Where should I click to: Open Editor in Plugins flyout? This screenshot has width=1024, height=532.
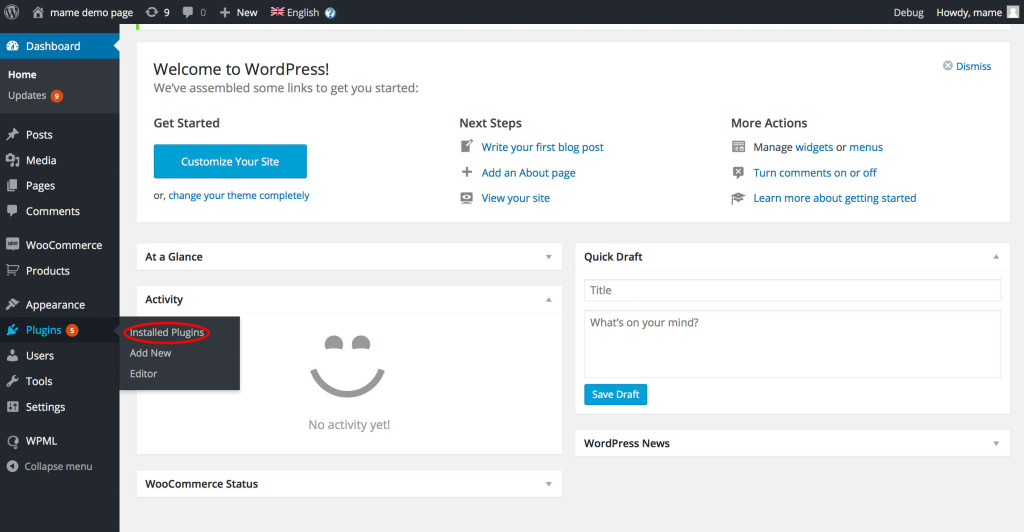click(143, 374)
